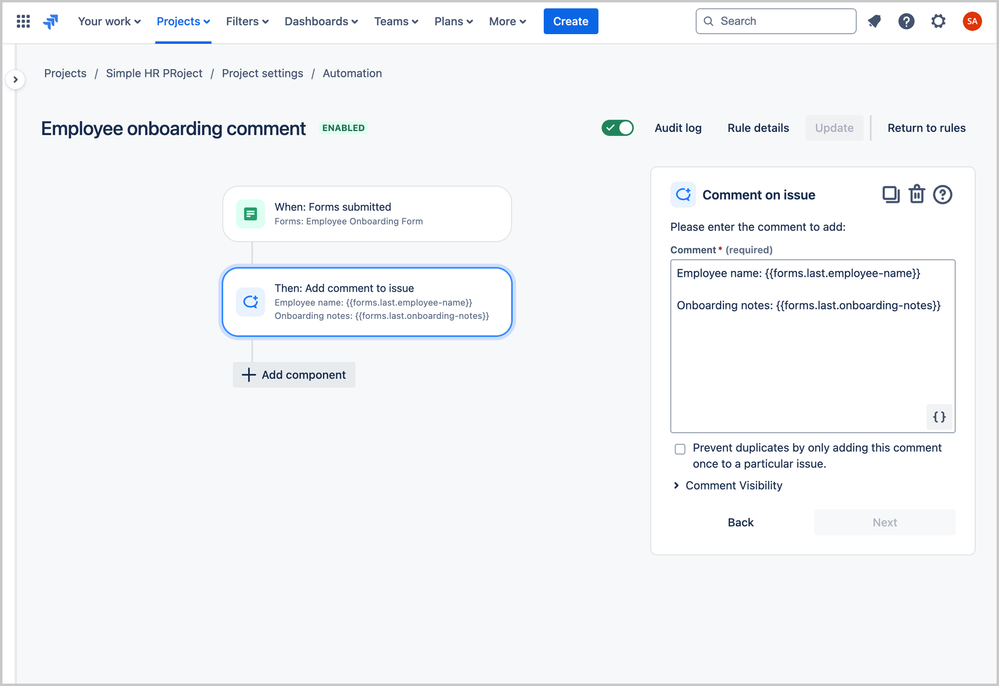Viewport: 999px width, 686px height.
Task: Click the Jira logo icon
Action: pyautogui.click(x=50, y=22)
